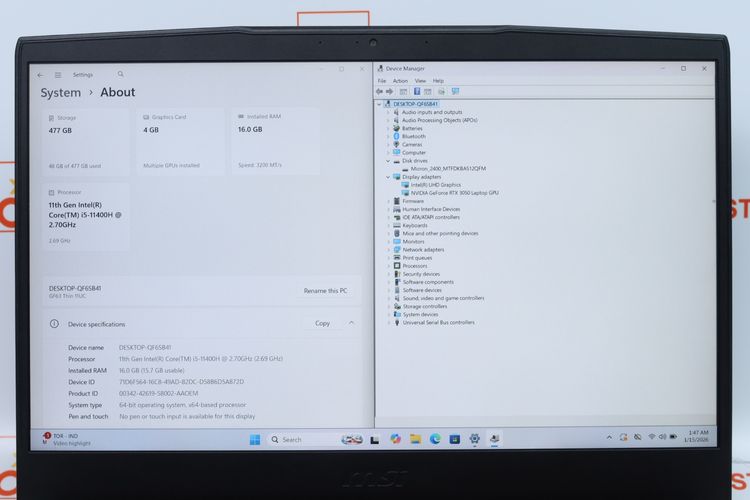The width and height of the screenshot is (750, 500).
Task: Open File Explorer from taskbar
Action: 415,439
